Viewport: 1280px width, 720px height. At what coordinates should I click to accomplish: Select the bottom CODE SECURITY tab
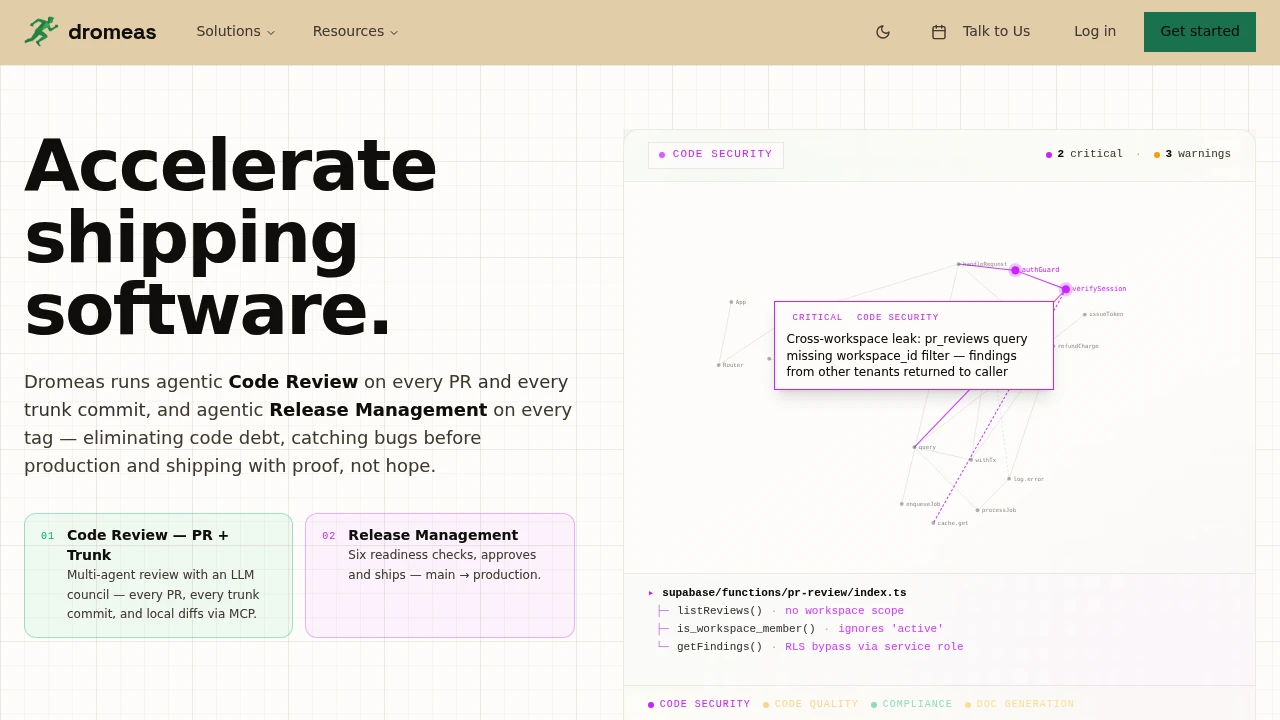point(699,704)
